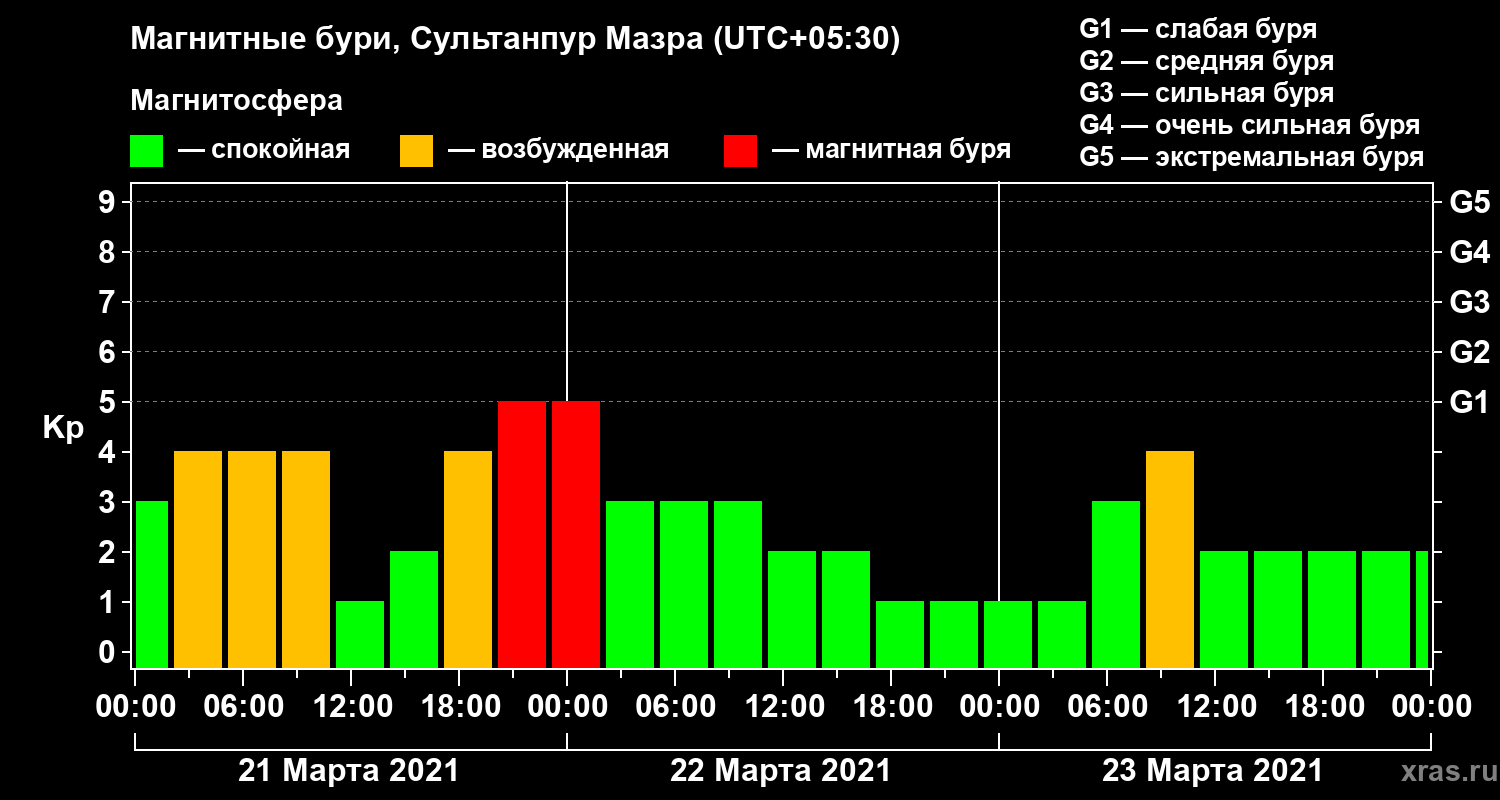
Task: Click the 'G2 — средняя буря' legend line
Action: tap(1206, 60)
